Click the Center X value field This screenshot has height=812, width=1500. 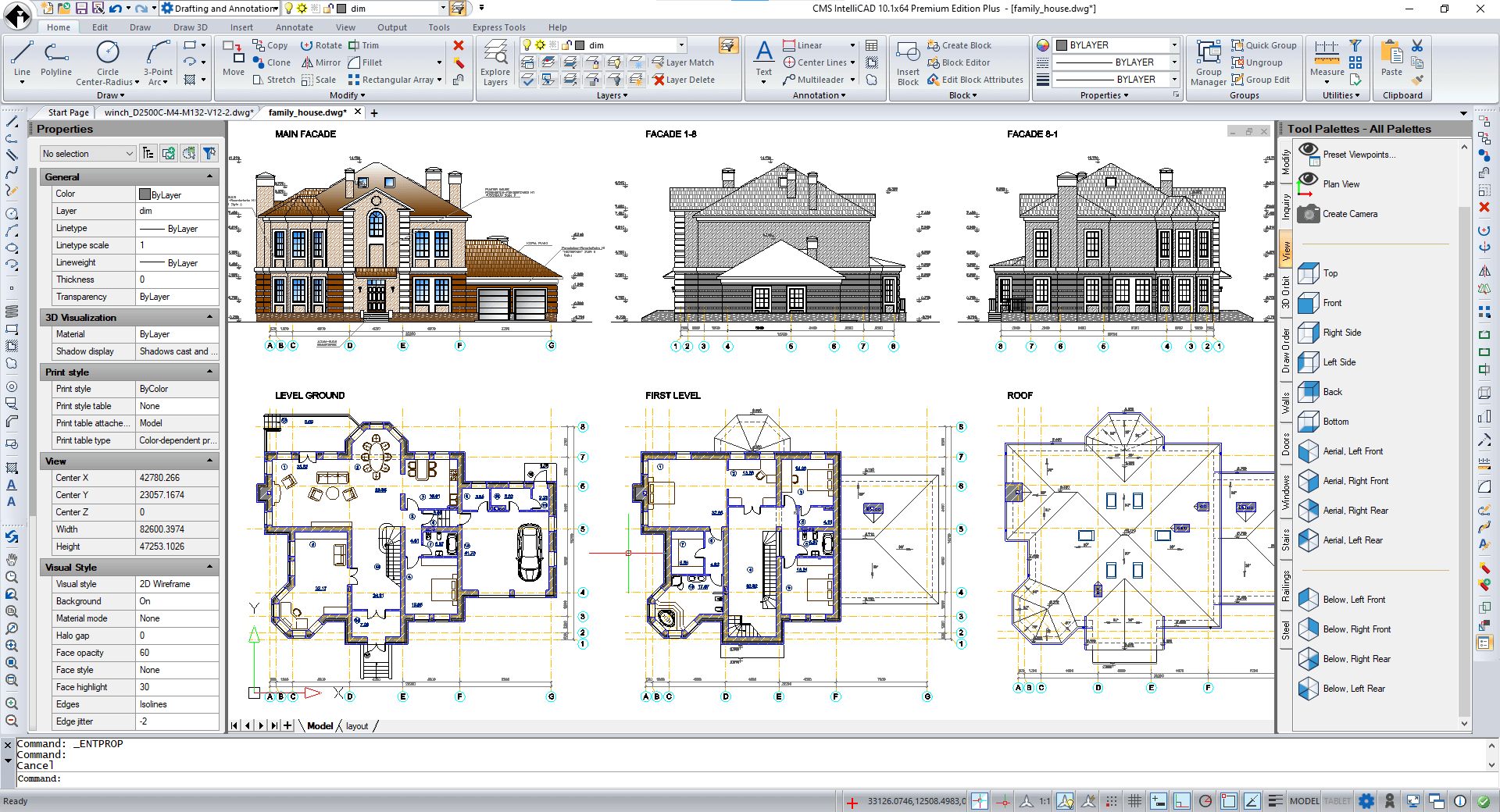click(x=177, y=478)
